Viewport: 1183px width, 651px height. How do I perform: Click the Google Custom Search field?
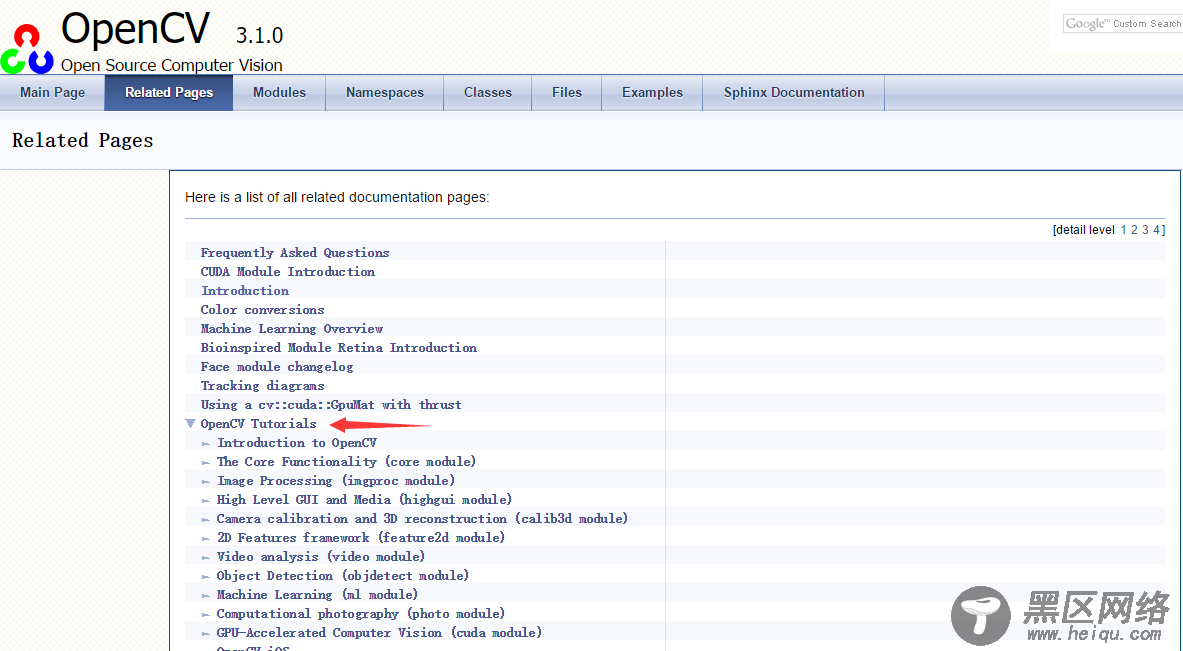[x=1123, y=23]
